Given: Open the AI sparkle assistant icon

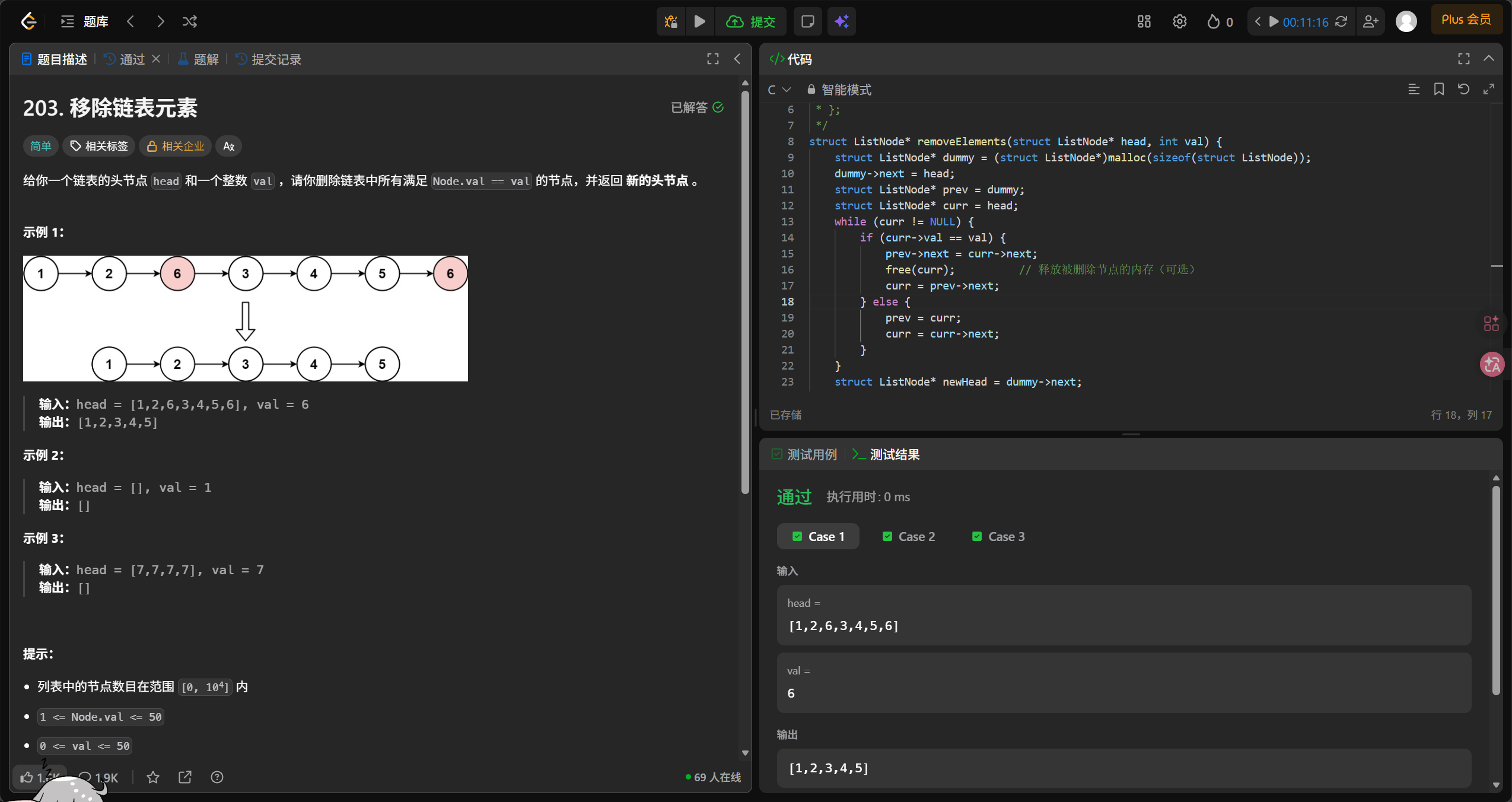Looking at the screenshot, I should click(842, 22).
